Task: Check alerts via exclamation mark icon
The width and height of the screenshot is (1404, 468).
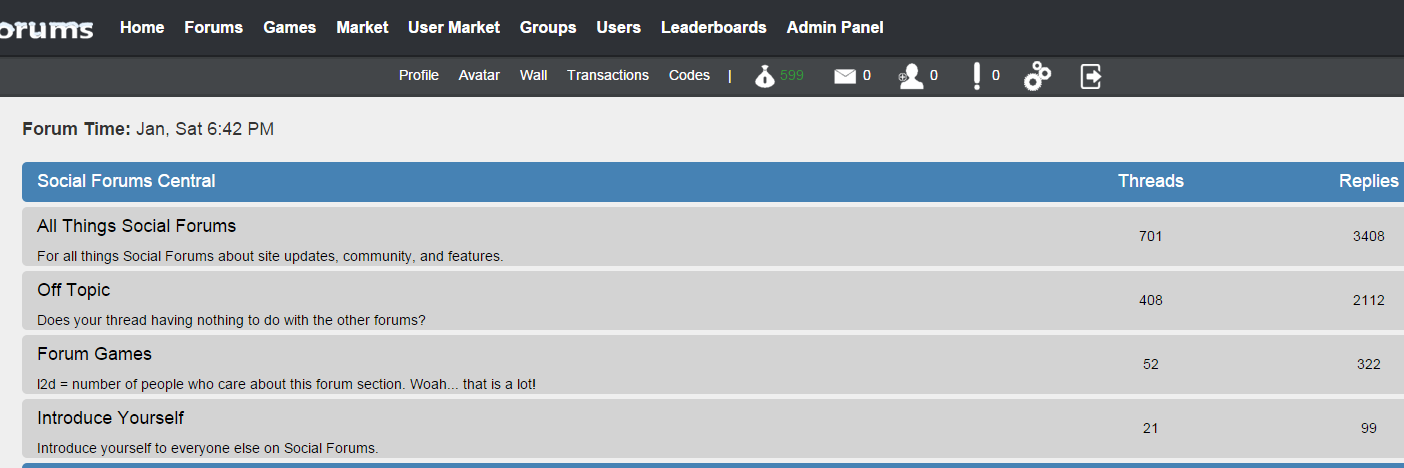Action: 977,76
